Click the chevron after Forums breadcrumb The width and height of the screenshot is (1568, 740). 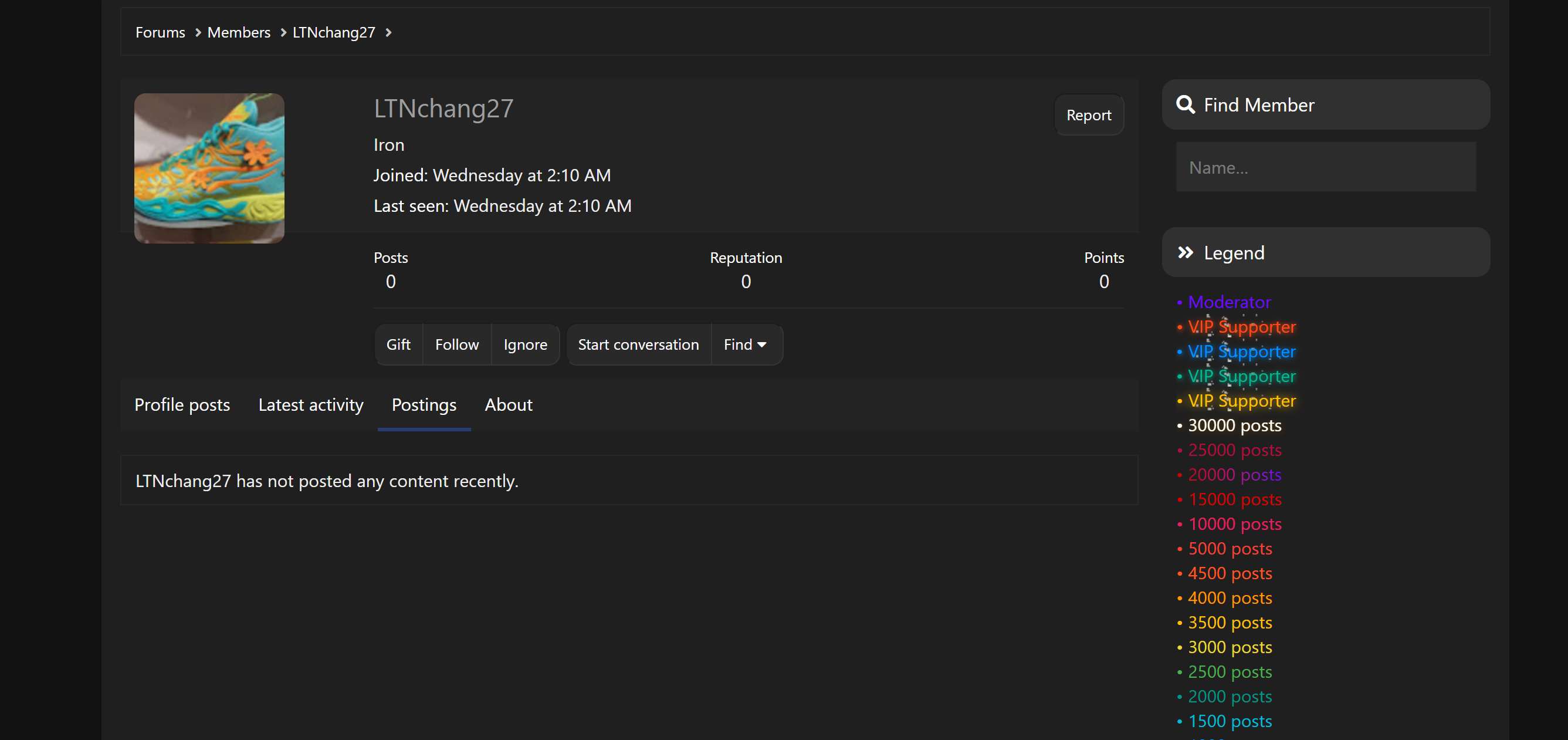coord(198,32)
